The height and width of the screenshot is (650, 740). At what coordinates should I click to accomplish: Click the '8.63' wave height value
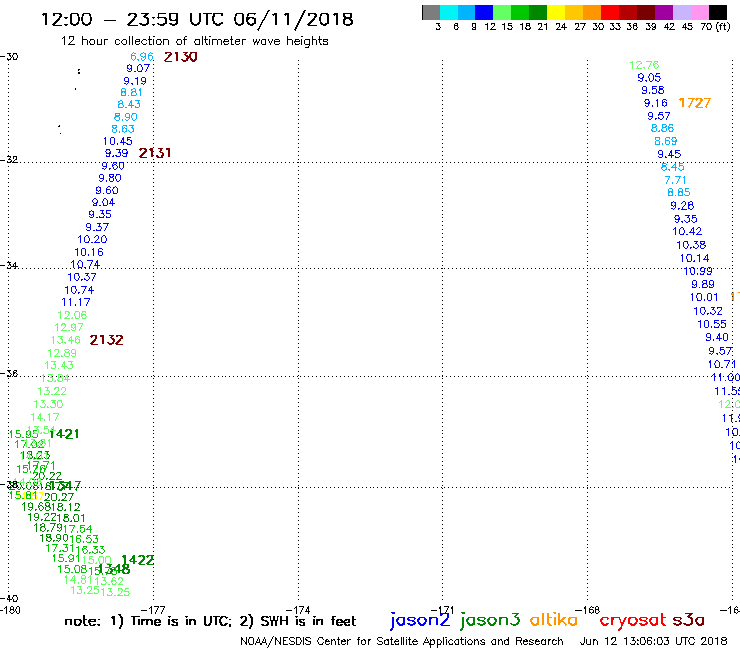tap(123, 129)
